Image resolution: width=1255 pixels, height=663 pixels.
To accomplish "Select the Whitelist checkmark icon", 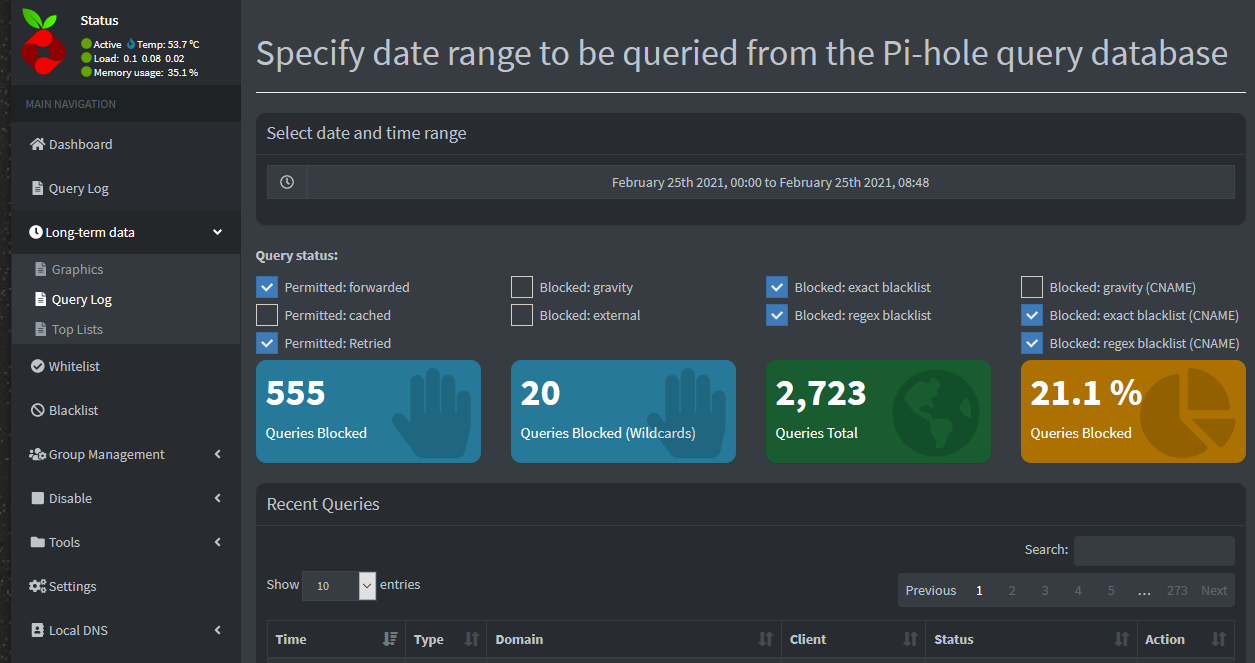I will point(38,366).
